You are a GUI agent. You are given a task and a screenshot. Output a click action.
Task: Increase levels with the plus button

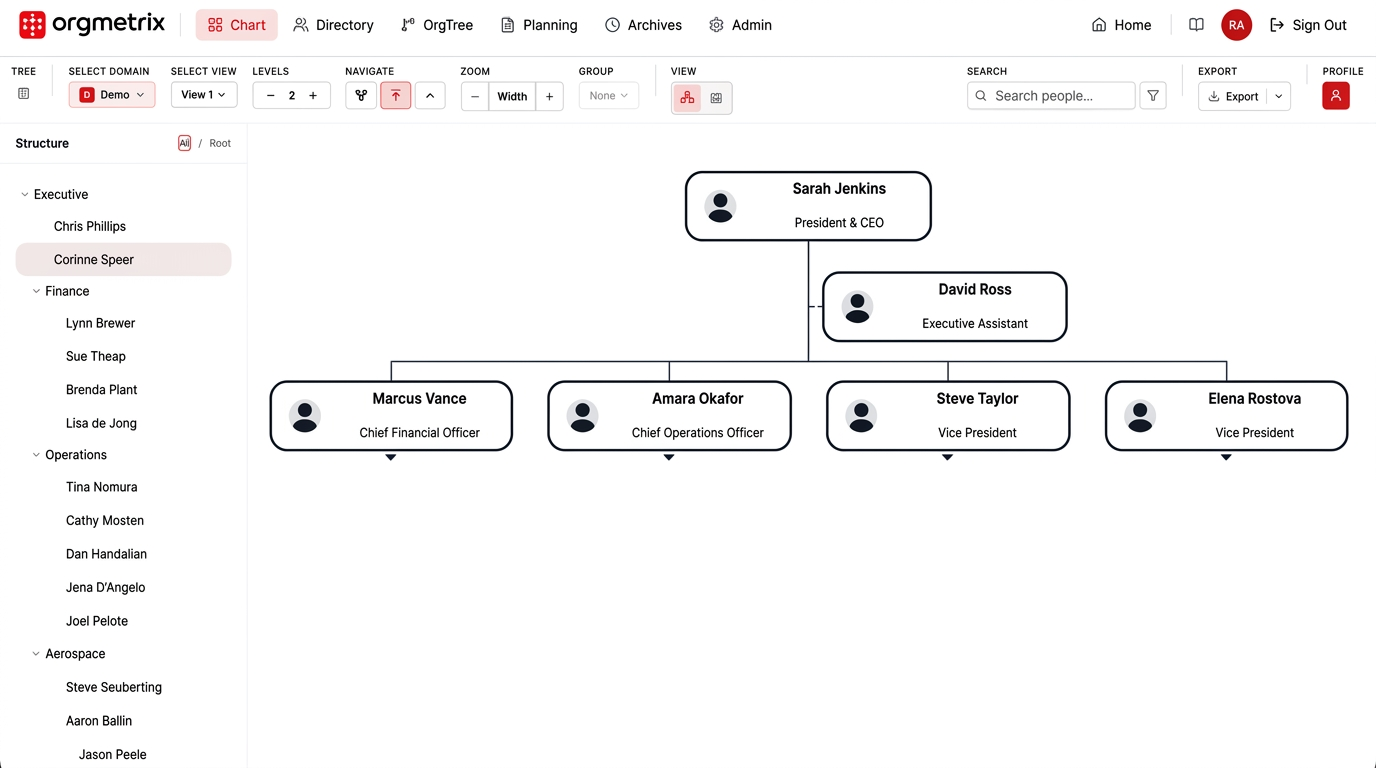point(313,96)
